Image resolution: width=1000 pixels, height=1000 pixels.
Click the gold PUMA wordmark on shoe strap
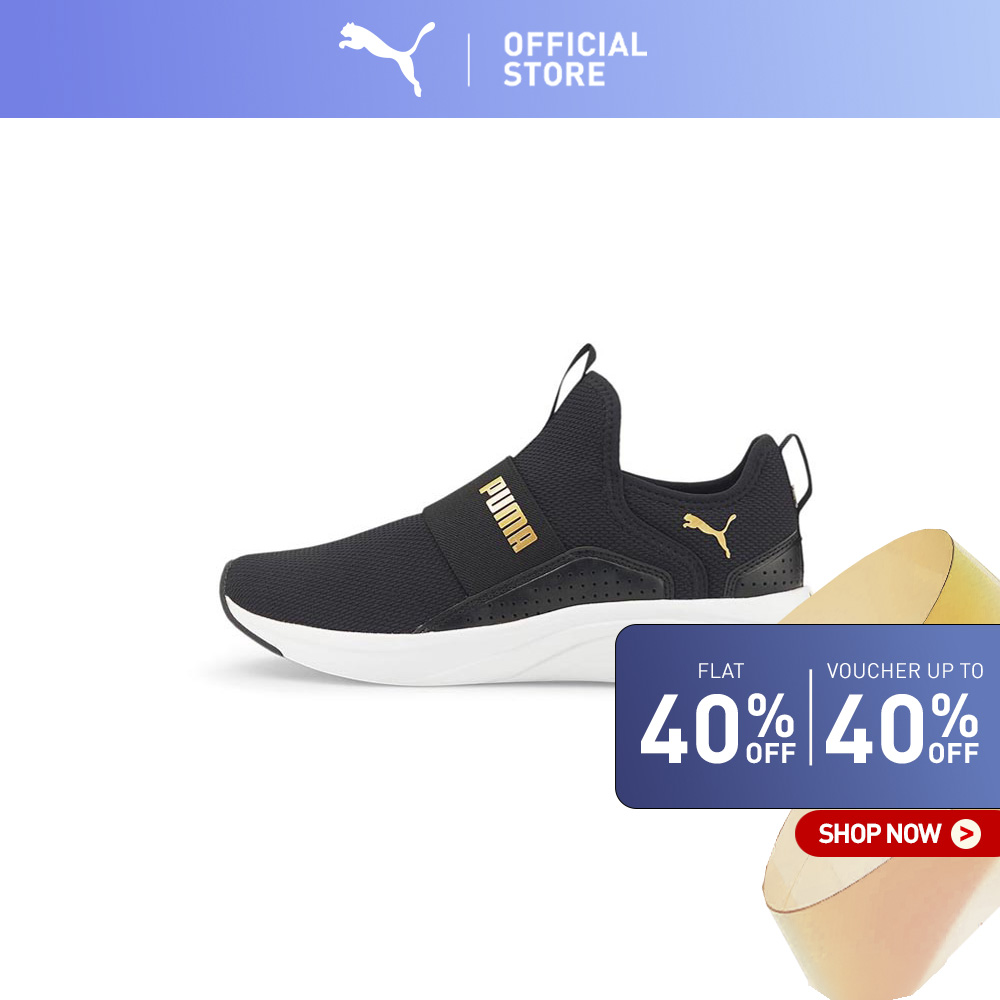tap(508, 514)
